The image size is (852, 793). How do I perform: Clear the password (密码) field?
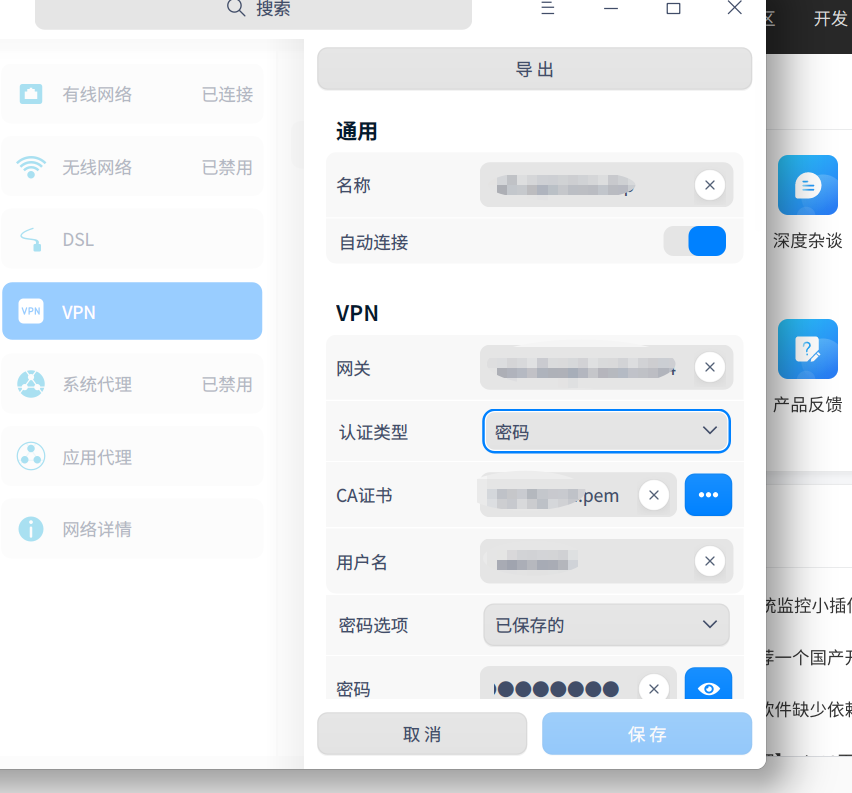654,689
